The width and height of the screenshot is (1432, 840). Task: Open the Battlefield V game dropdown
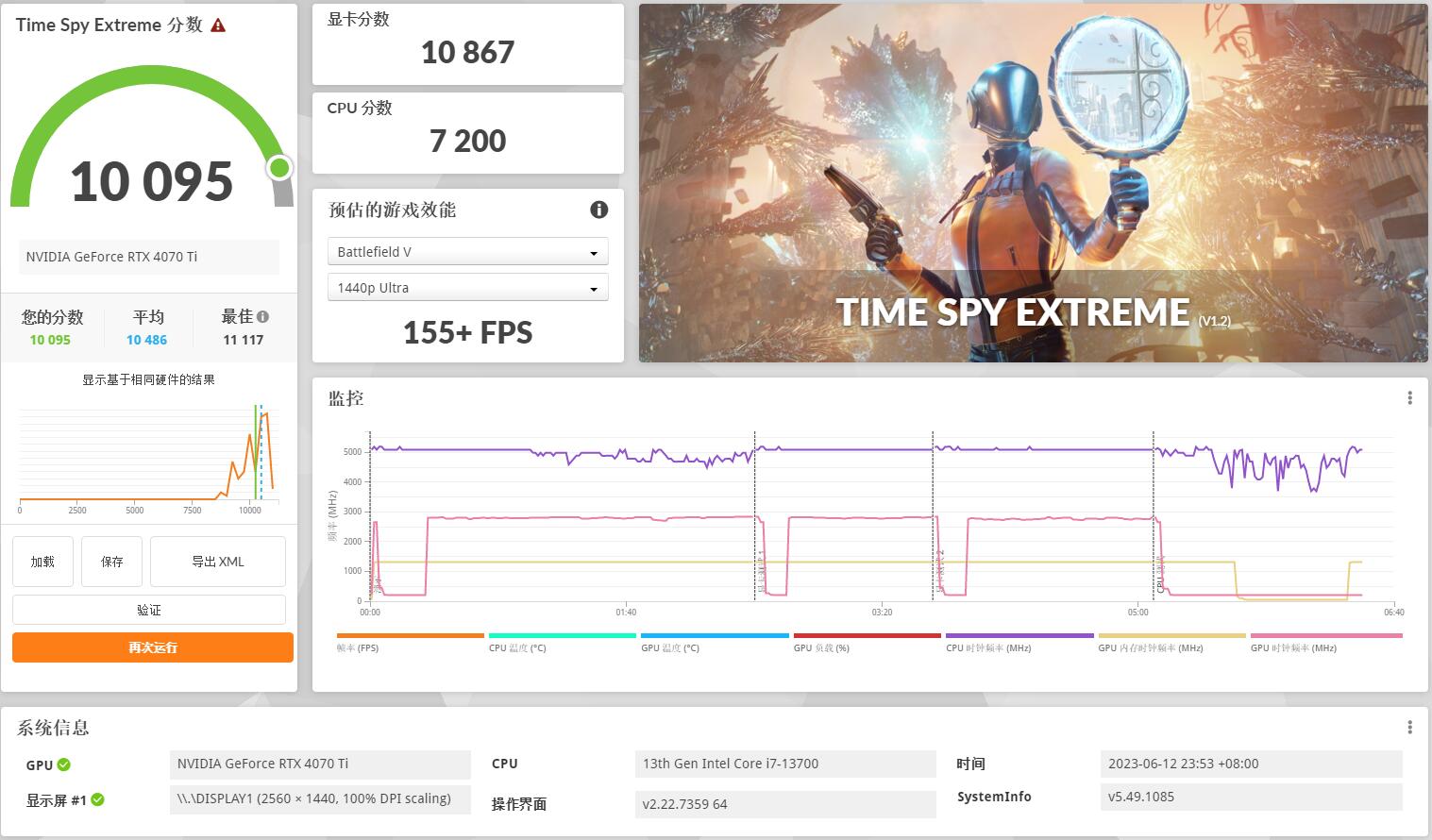(467, 252)
